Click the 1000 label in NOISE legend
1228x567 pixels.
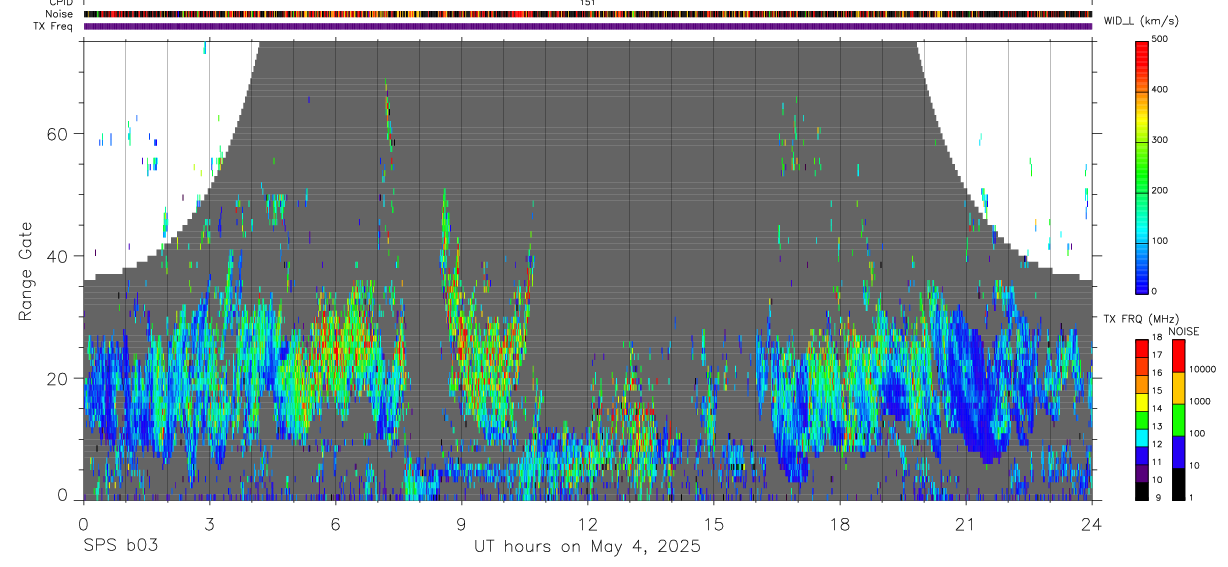[x=1198, y=401]
